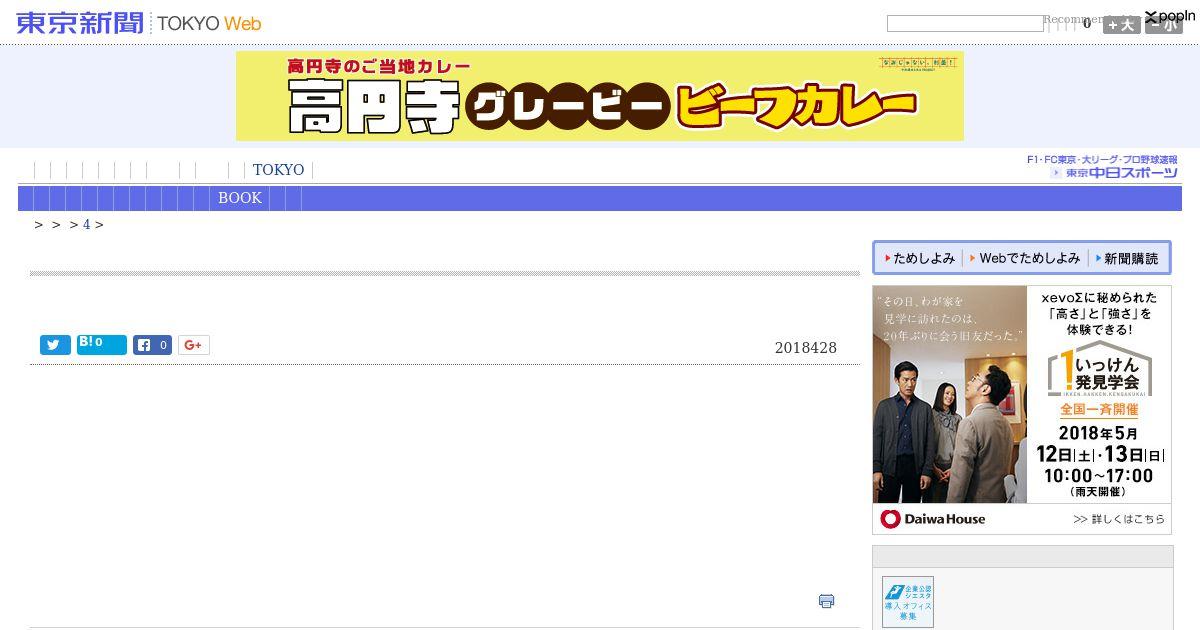
Task: Open the small blue office recruitment banner
Action: point(908,602)
